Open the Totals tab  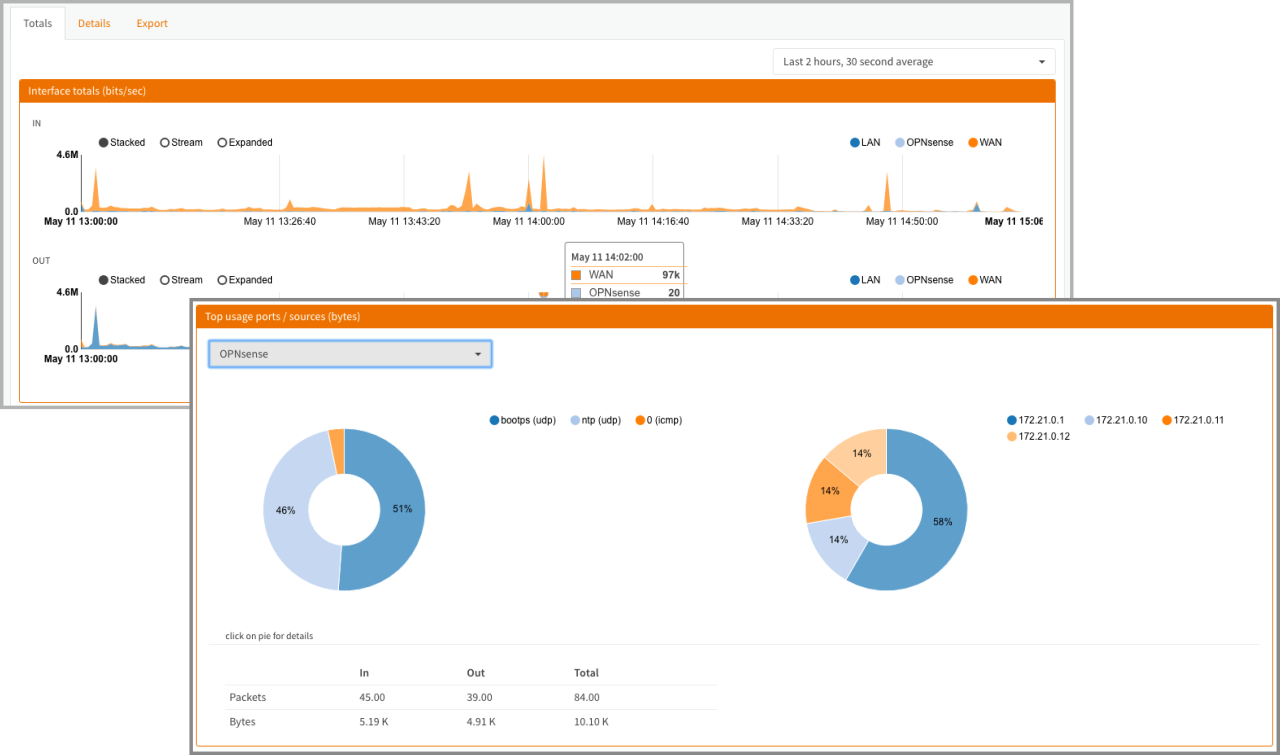37,23
